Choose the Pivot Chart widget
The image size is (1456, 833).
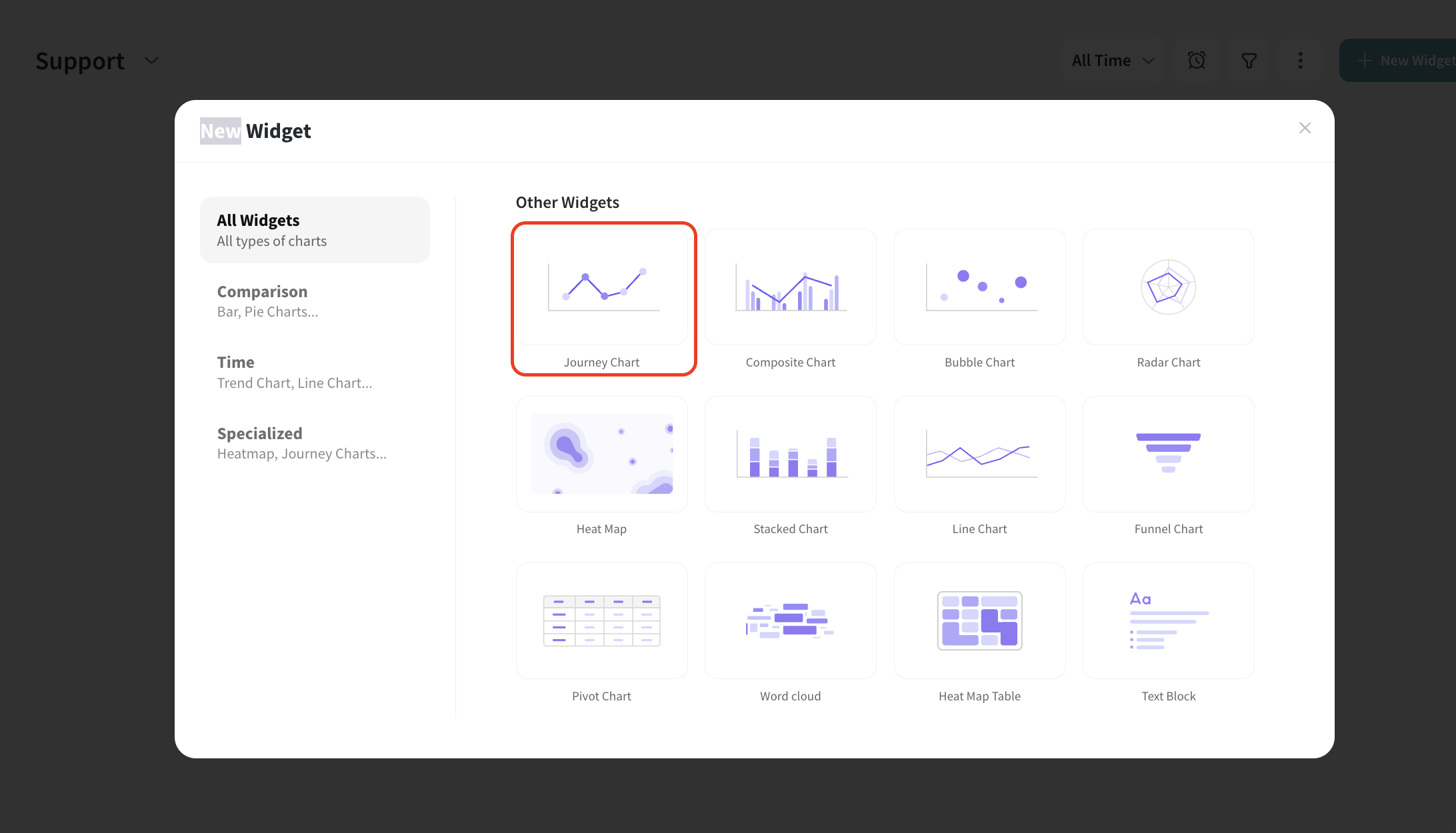click(602, 621)
